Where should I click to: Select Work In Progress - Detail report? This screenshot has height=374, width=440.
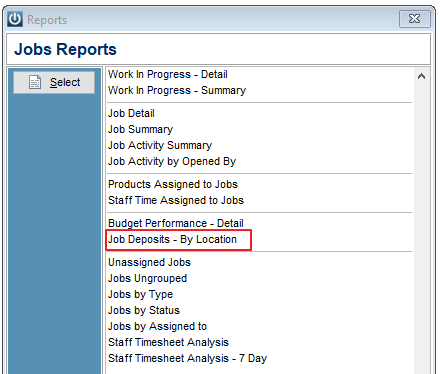pos(168,74)
